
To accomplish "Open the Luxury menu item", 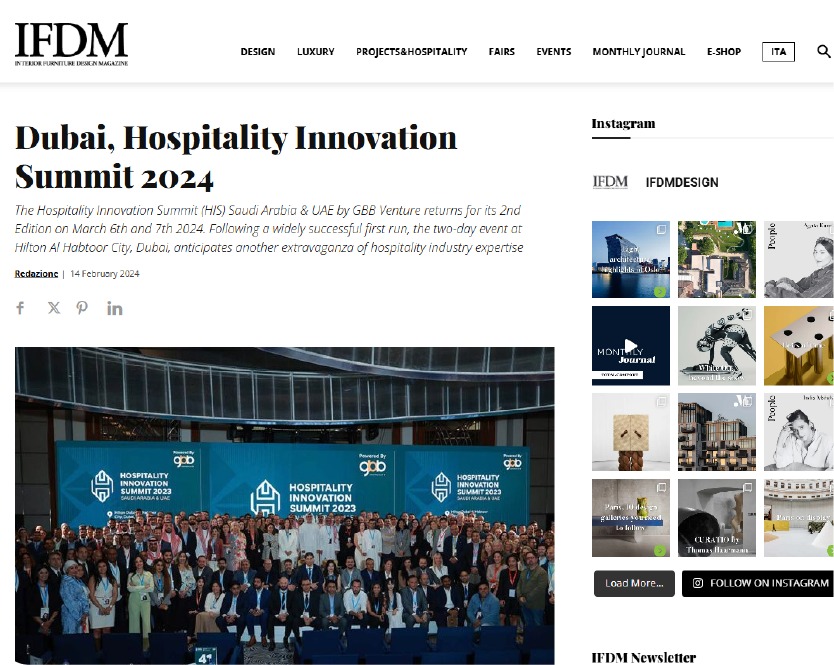I will [x=315, y=52].
